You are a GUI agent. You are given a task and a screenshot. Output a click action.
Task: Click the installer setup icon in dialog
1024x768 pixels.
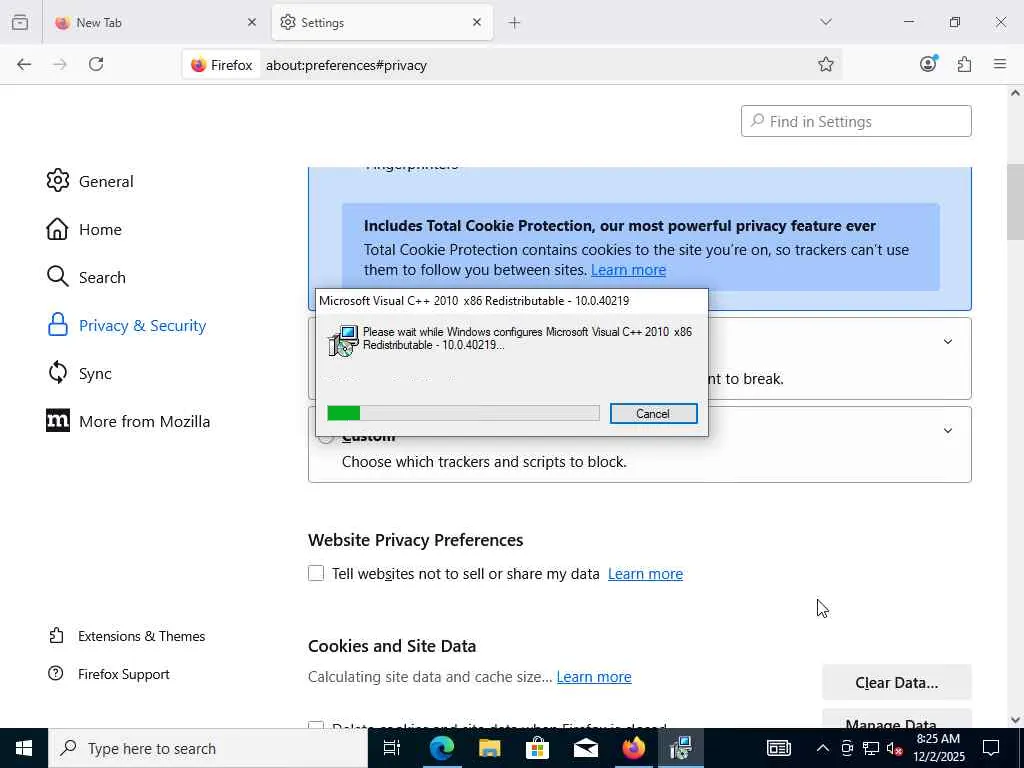point(343,340)
